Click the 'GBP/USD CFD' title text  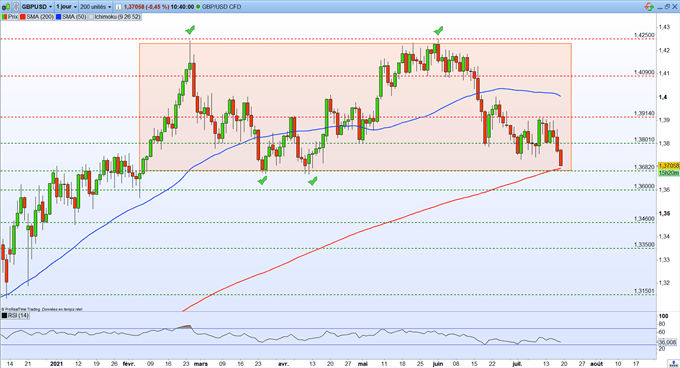tap(221, 7)
